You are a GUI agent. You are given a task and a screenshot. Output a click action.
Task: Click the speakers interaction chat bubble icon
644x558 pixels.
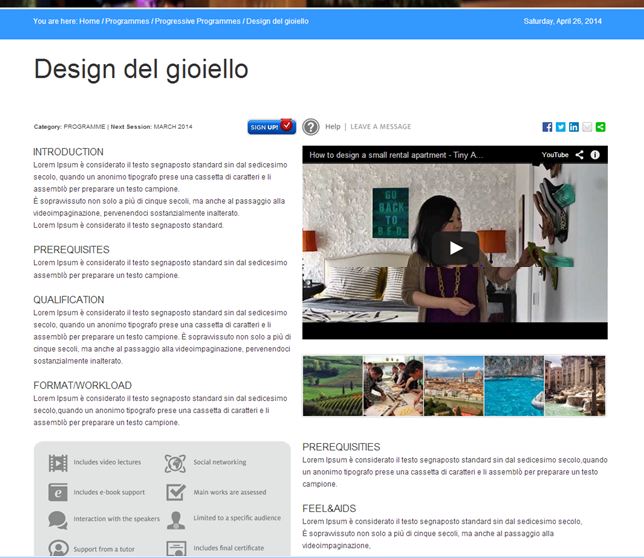(58, 520)
